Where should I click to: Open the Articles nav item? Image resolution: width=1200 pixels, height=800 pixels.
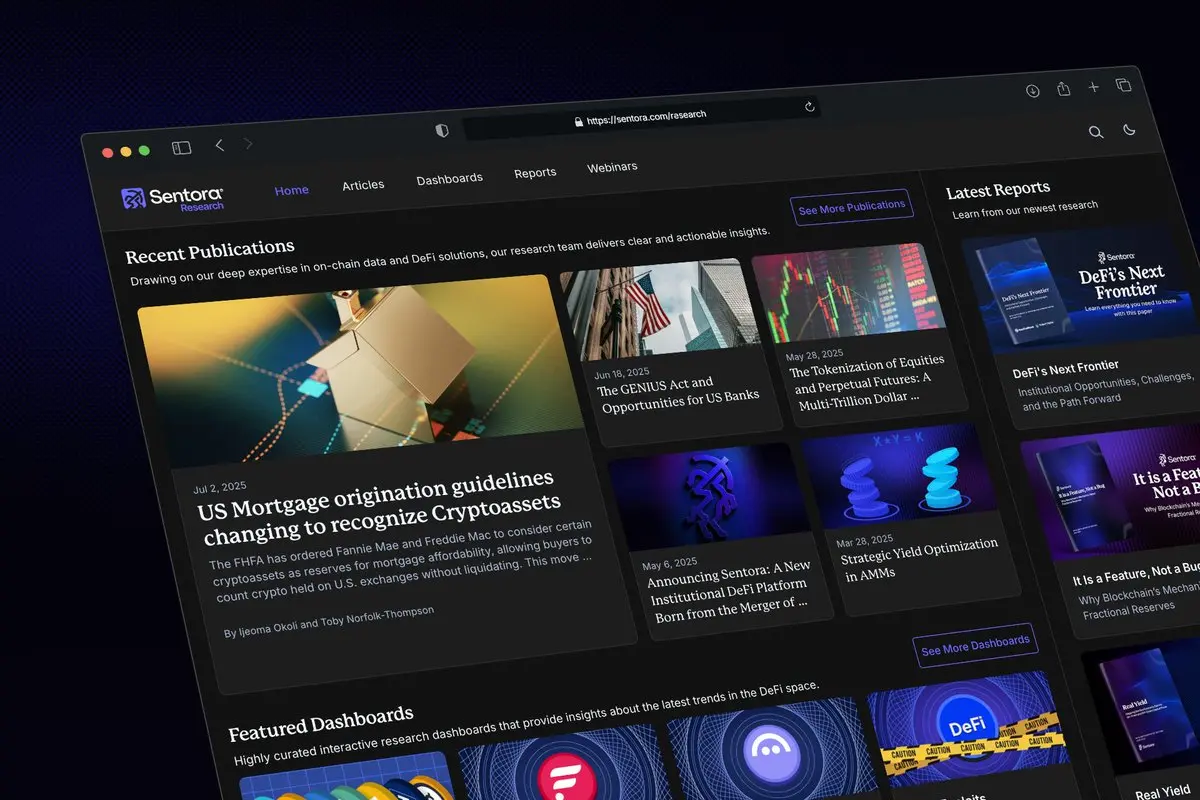pyautogui.click(x=363, y=185)
